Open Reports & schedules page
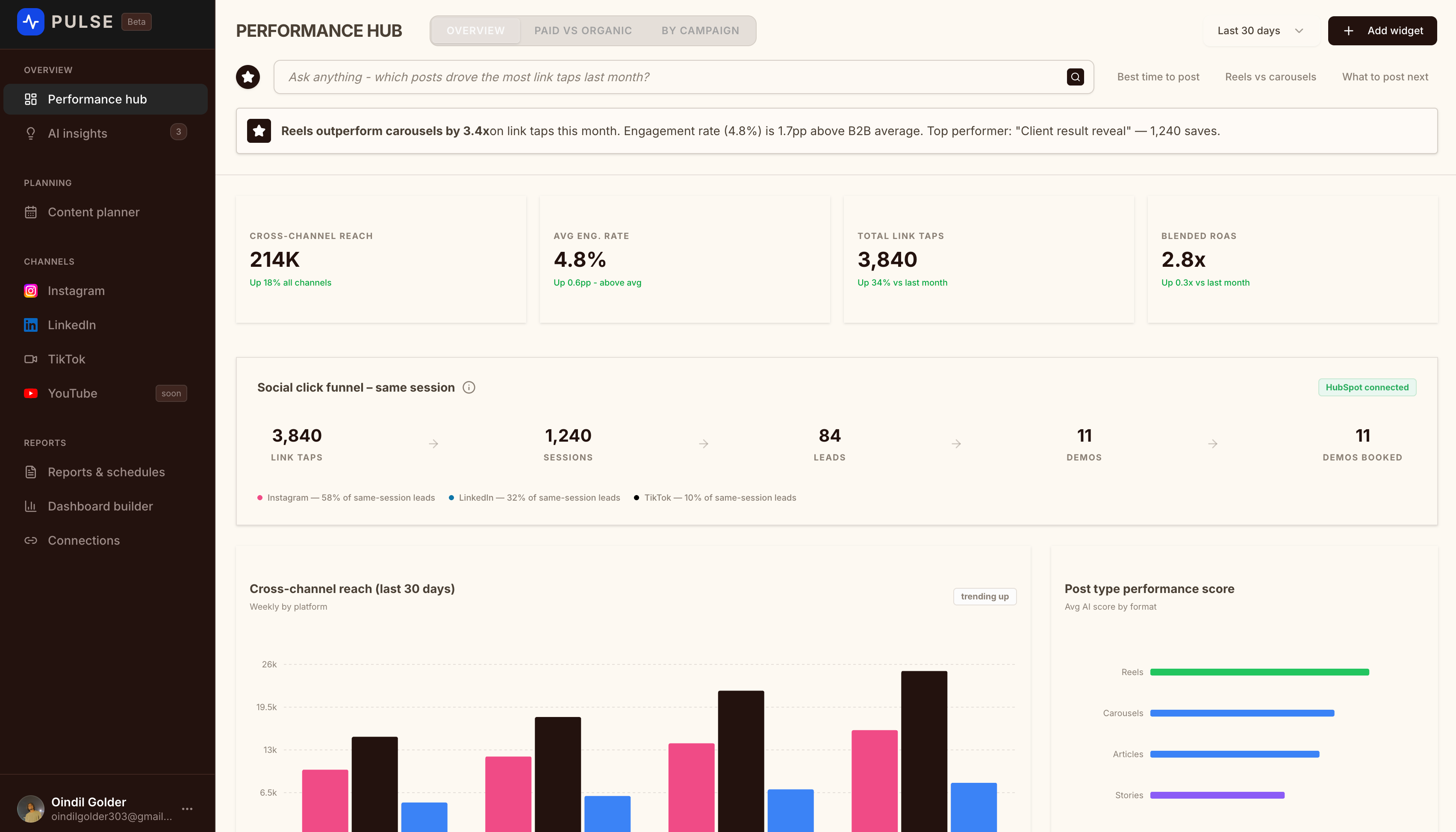The height and width of the screenshot is (832, 1456). coord(106,472)
